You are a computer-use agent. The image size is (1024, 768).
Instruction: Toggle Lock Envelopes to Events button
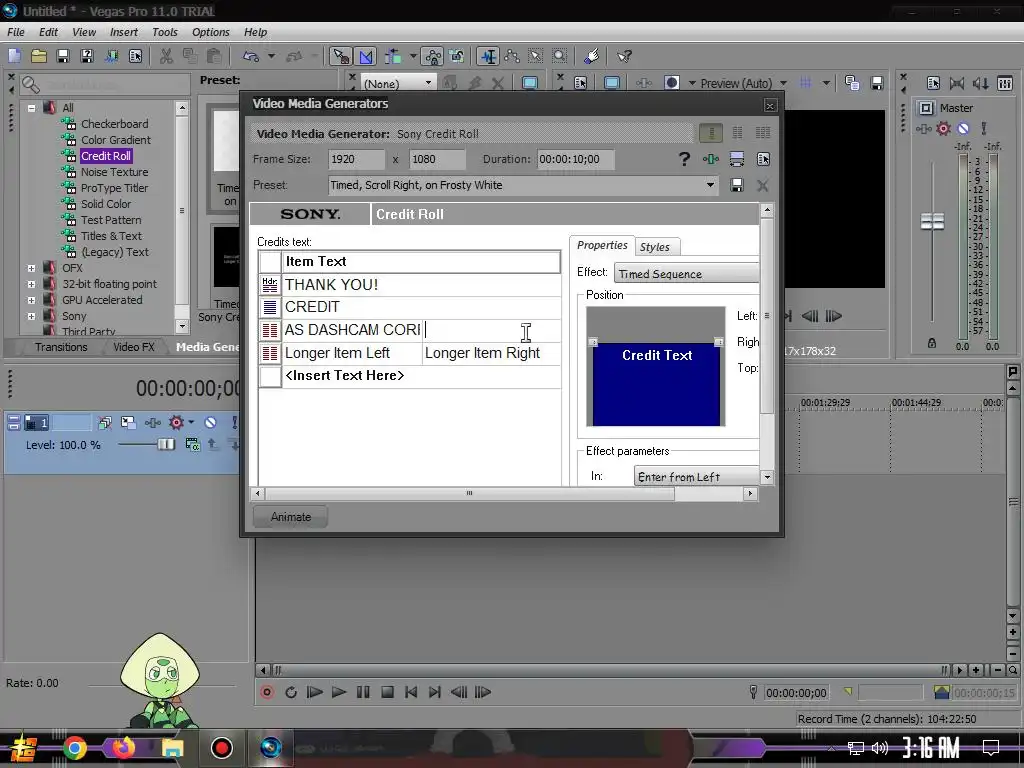click(x=432, y=57)
